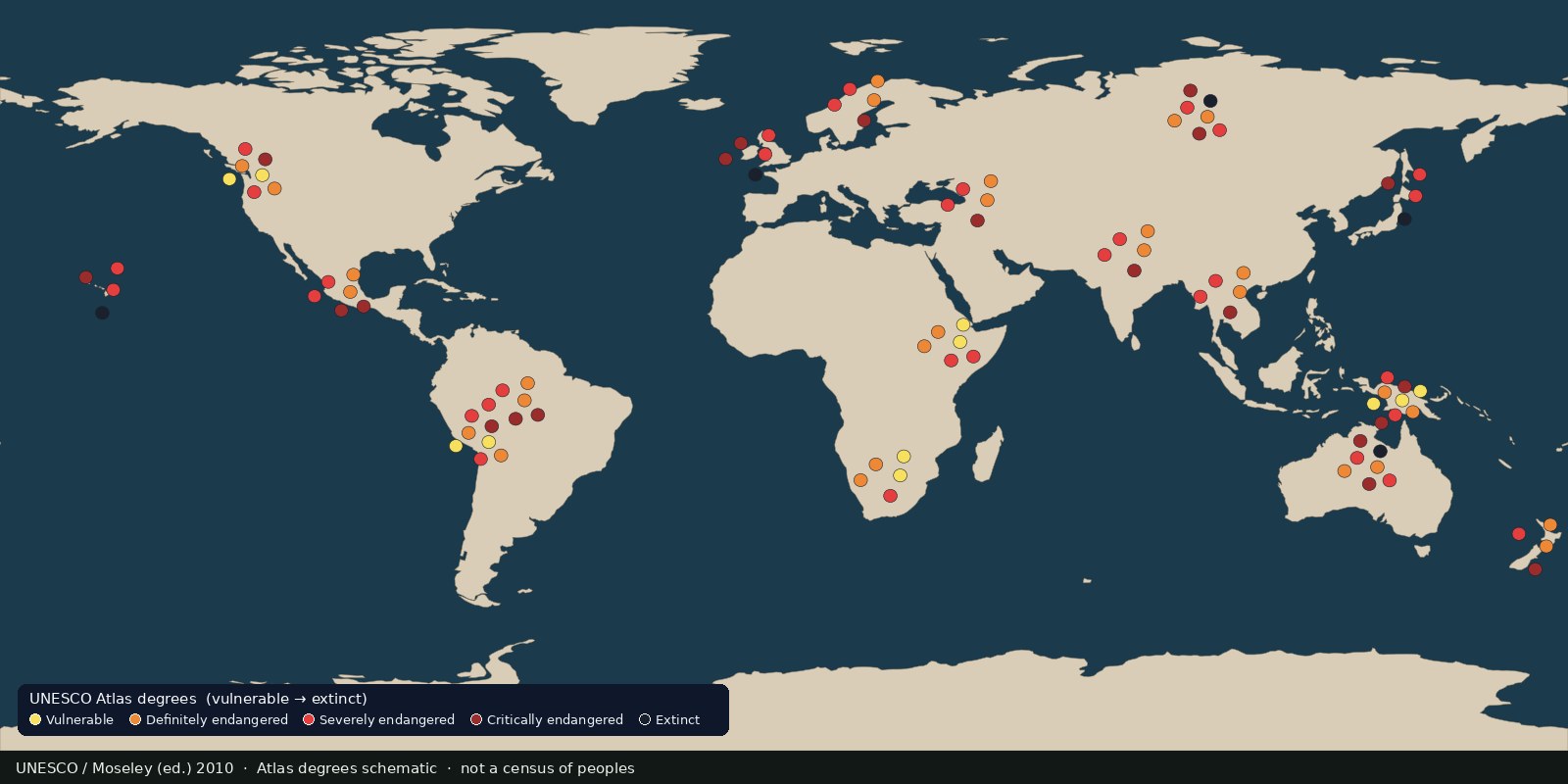
Task: Click the red marker in the sea west of New Zealand
Action: click(1519, 534)
